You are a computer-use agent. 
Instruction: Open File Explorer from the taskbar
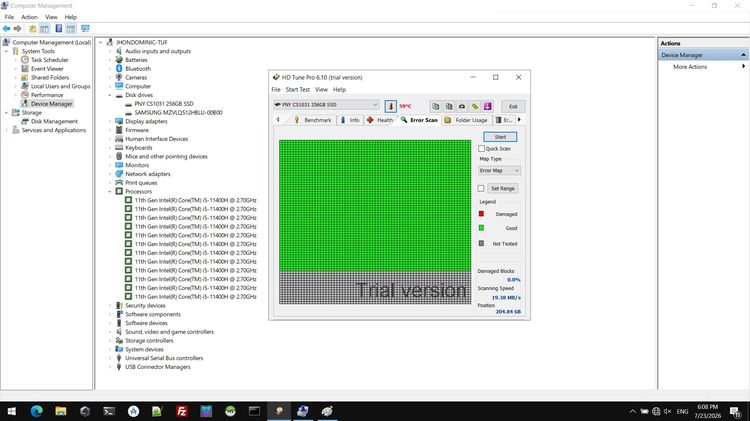pos(61,411)
